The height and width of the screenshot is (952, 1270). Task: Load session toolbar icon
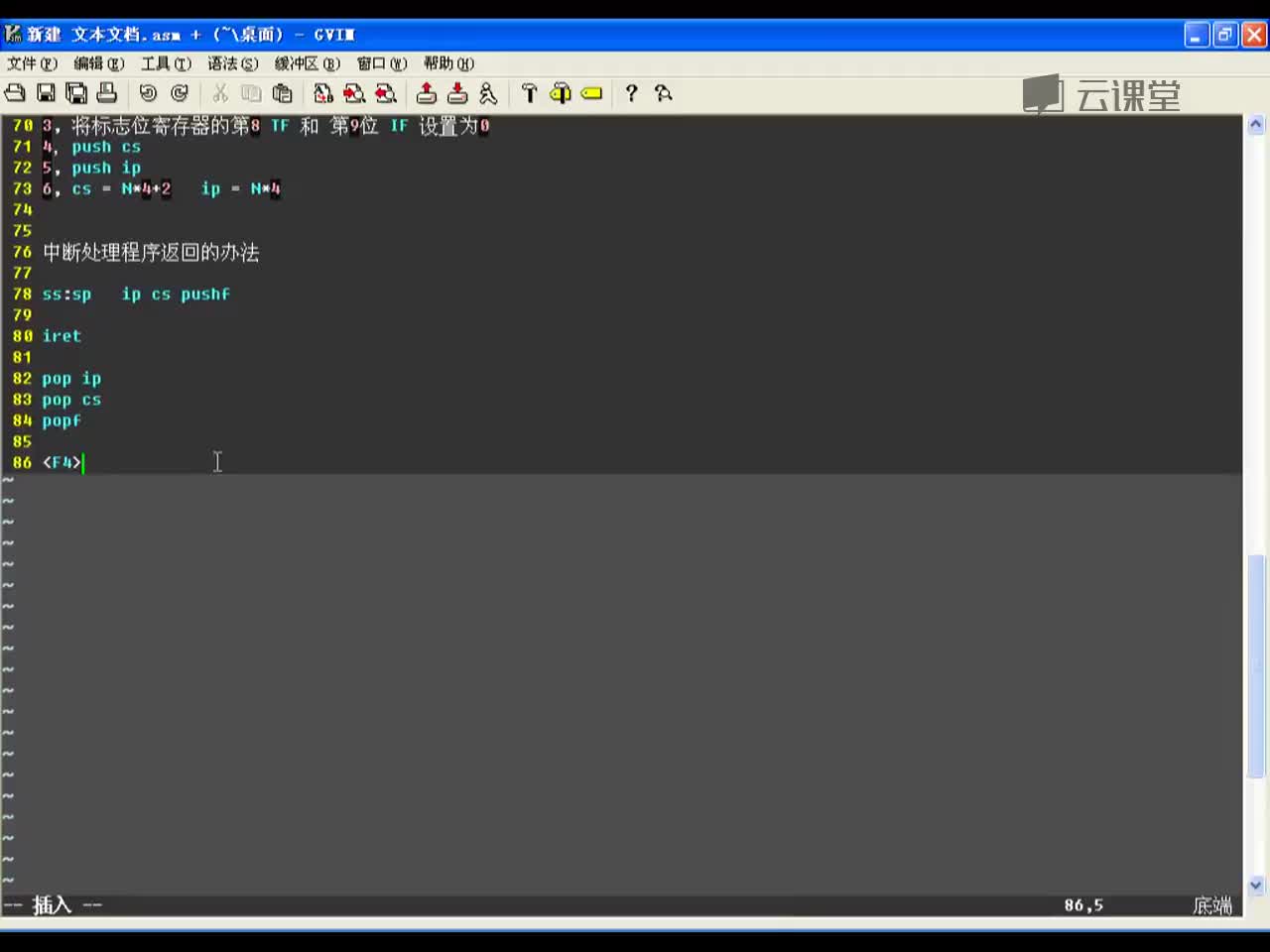click(427, 93)
